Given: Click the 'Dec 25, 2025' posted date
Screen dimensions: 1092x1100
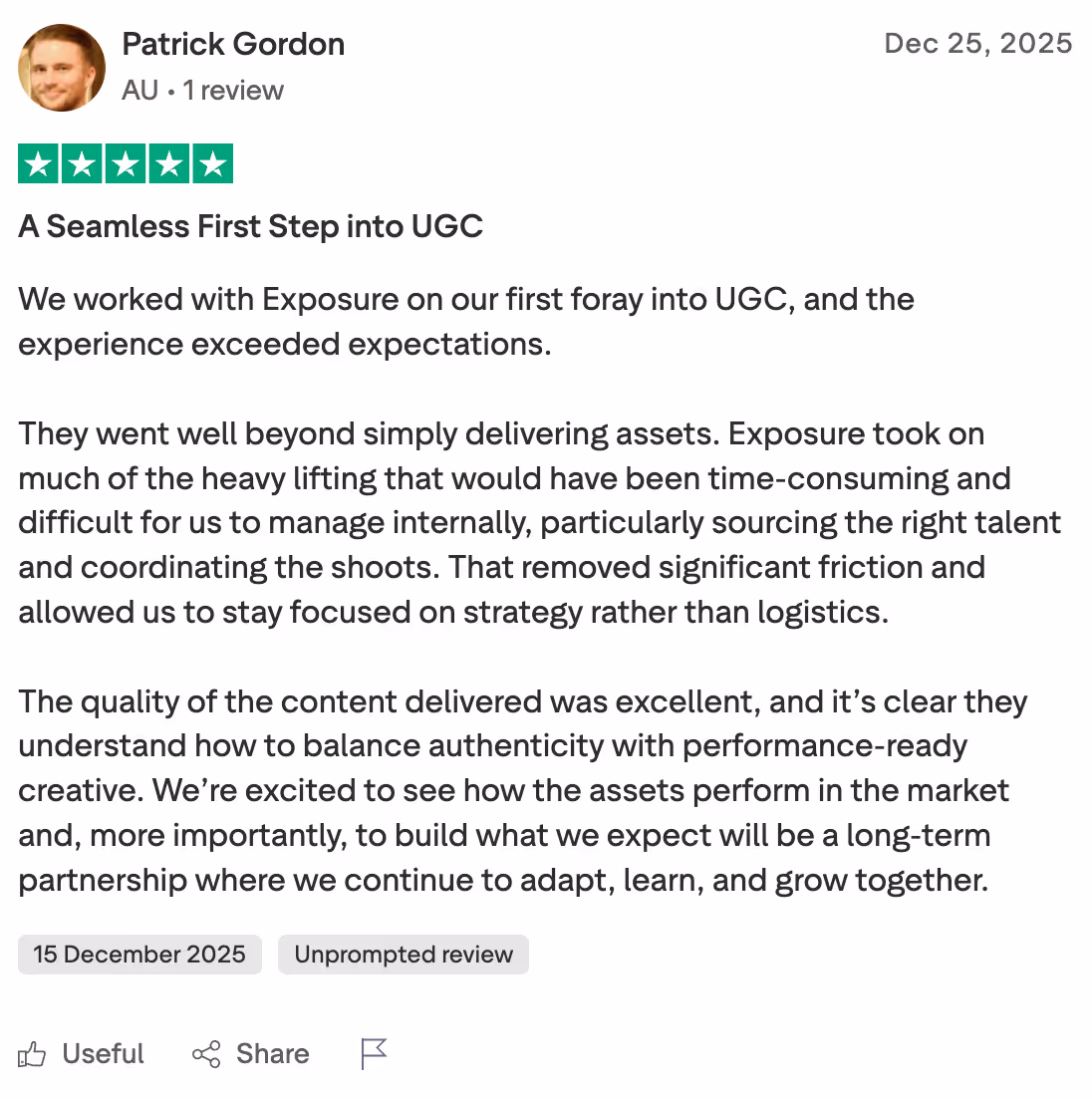Looking at the screenshot, I should pyautogui.click(x=978, y=44).
